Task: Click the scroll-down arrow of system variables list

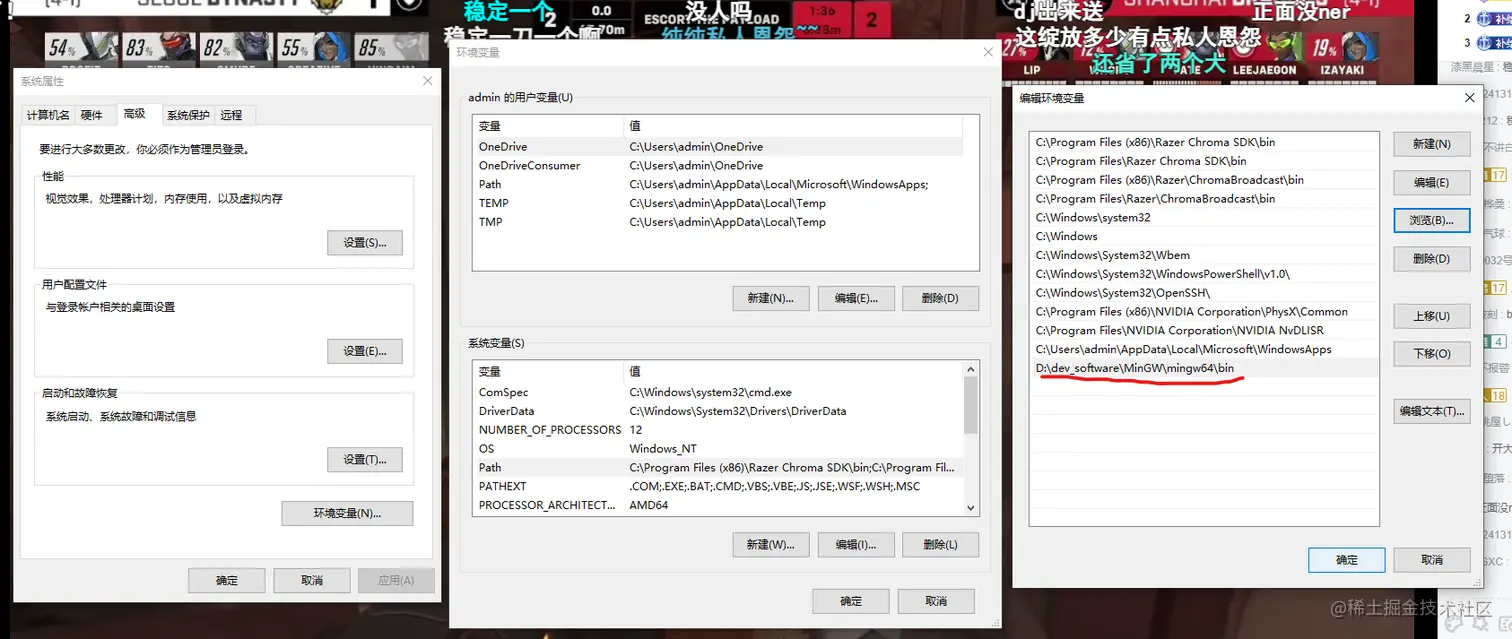Action: click(969, 507)
